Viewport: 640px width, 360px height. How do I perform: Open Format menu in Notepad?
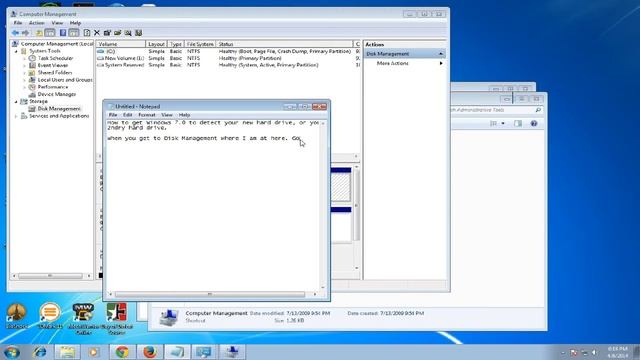pyautogui.click(x=147, y=115)
